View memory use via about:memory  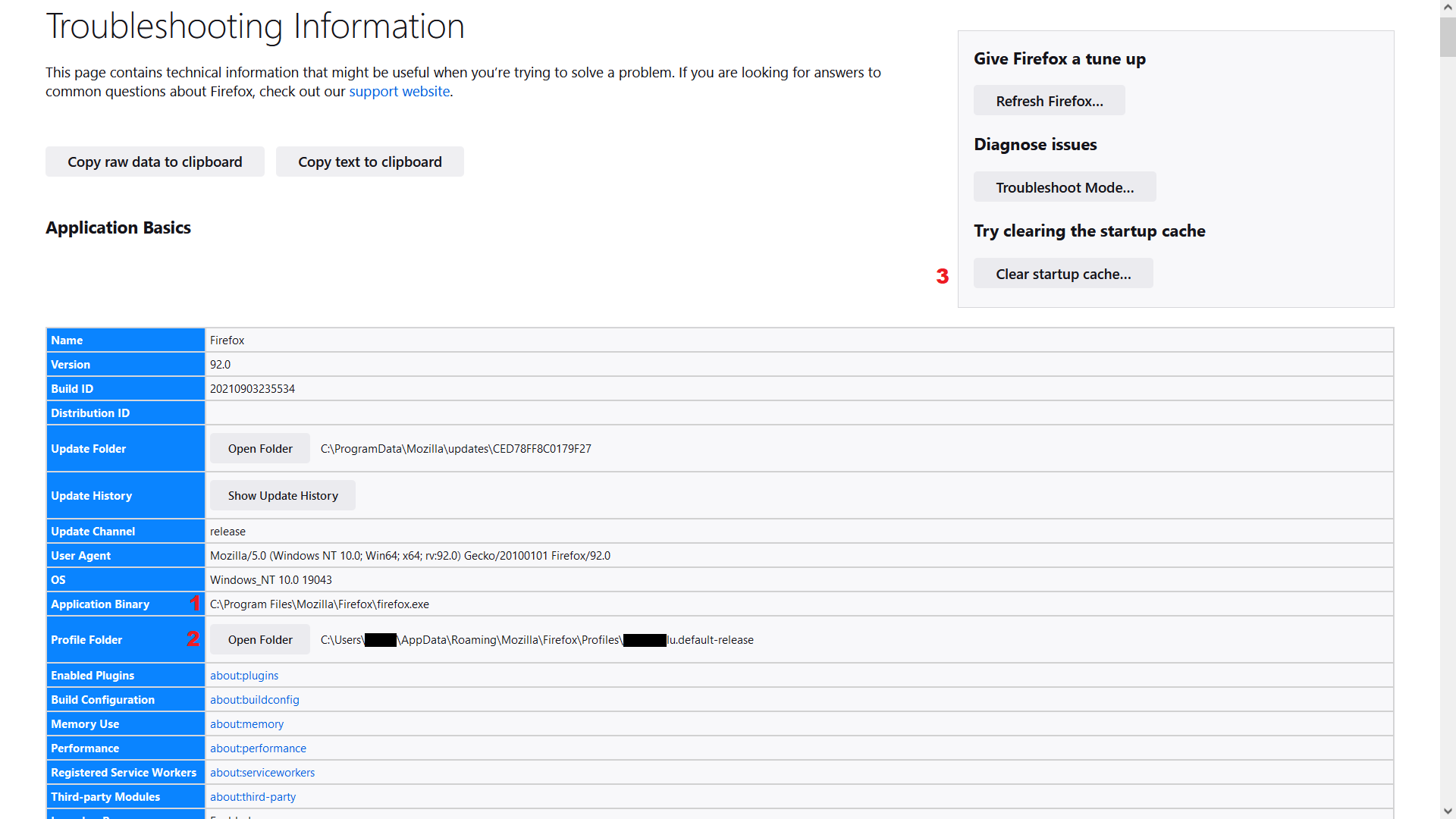(246, 723)
